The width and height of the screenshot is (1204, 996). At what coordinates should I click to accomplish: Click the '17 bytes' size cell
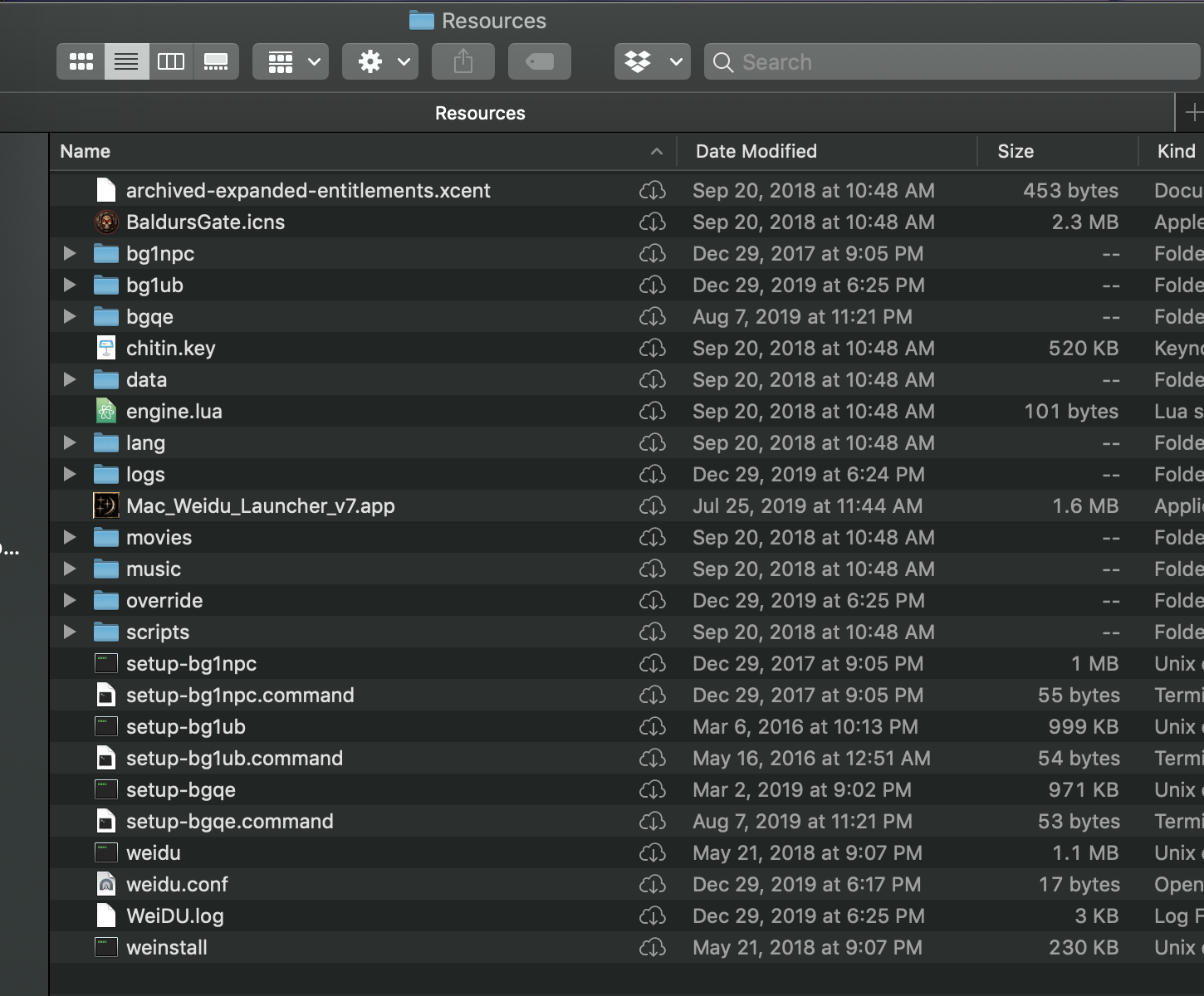(x=1079, y=884)
